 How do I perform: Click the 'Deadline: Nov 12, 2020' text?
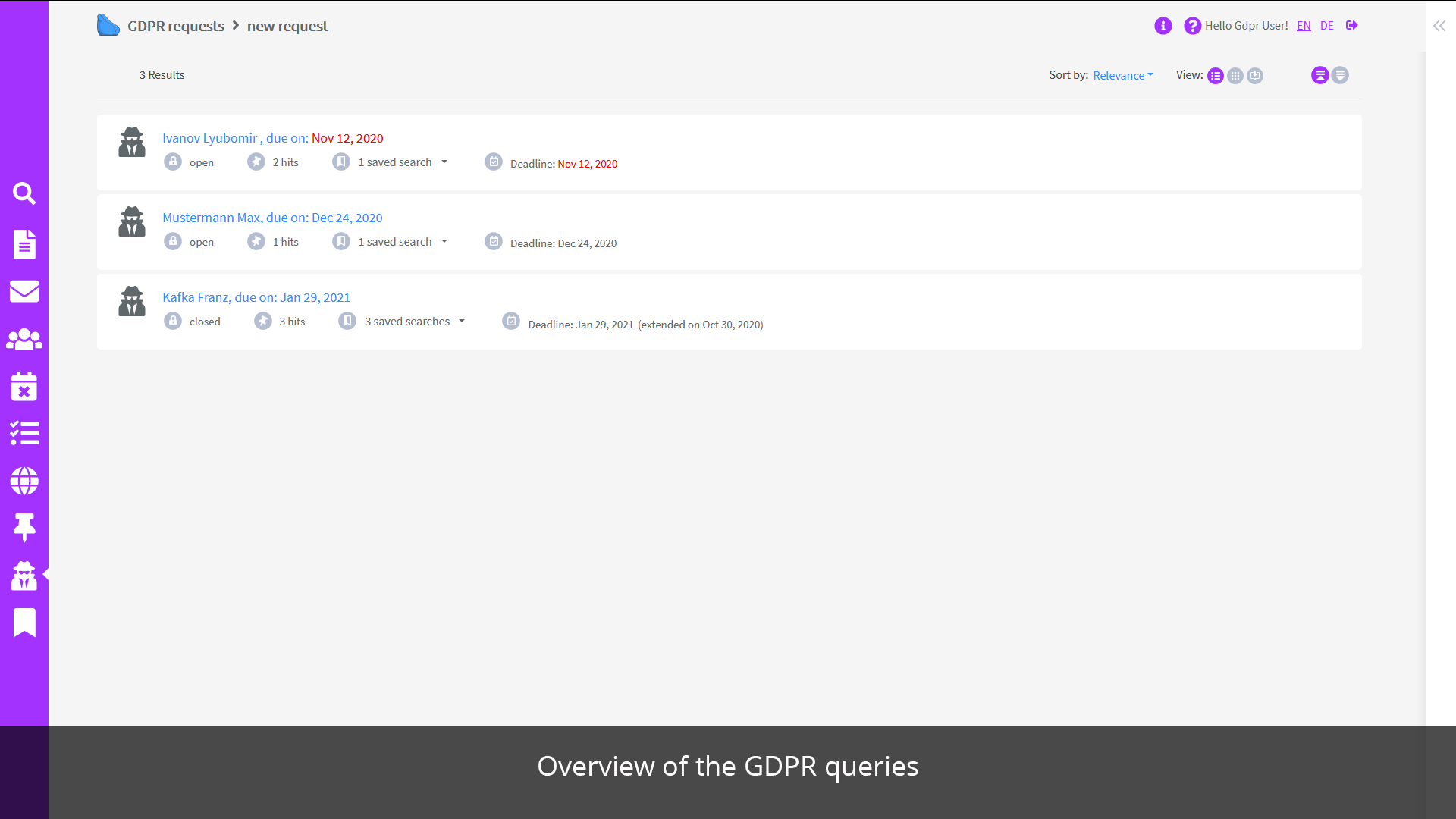pyautogui.click(x=563, y=164)
